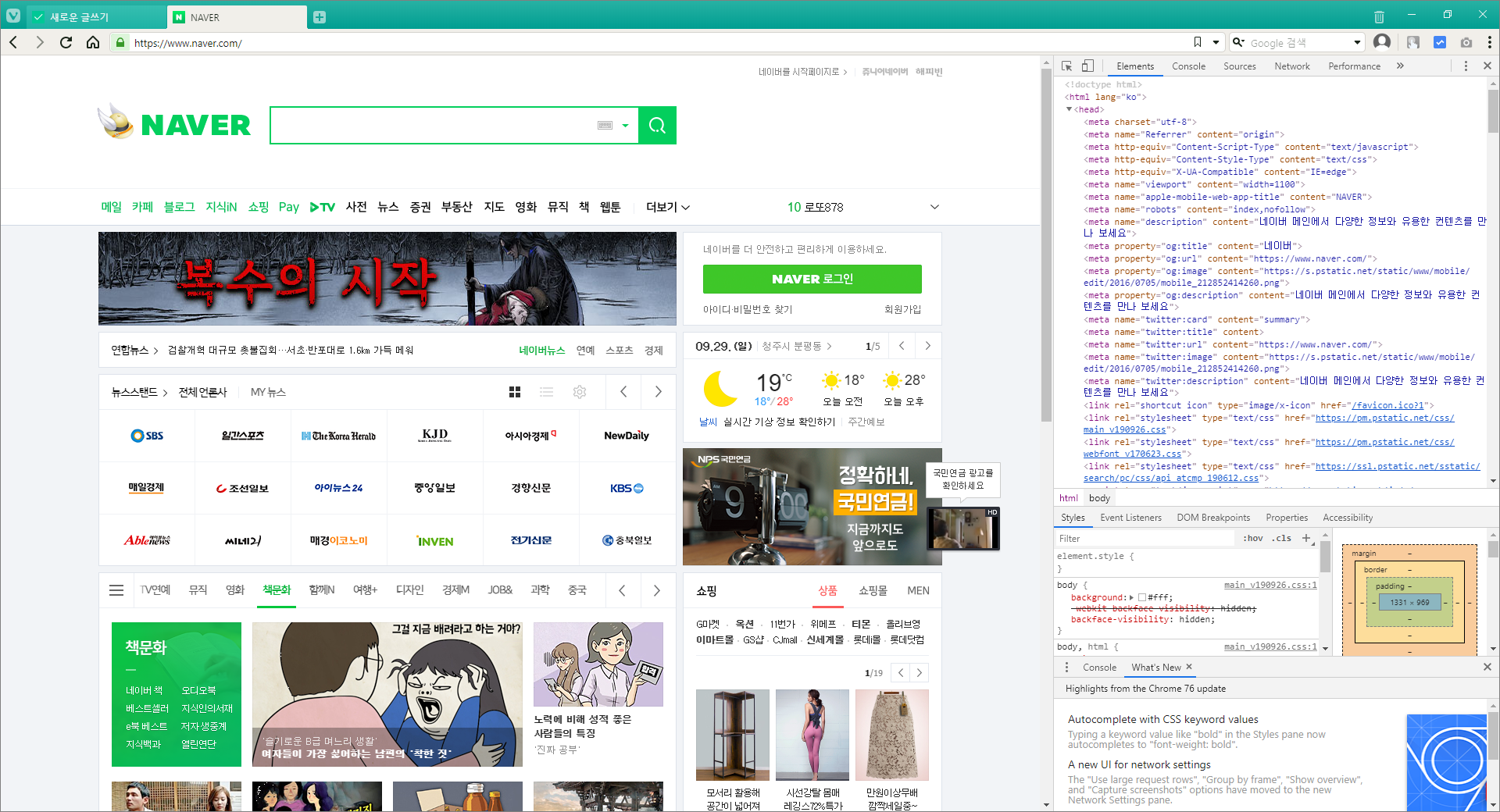Expand the background property triangle

[x=1132, y=597]
